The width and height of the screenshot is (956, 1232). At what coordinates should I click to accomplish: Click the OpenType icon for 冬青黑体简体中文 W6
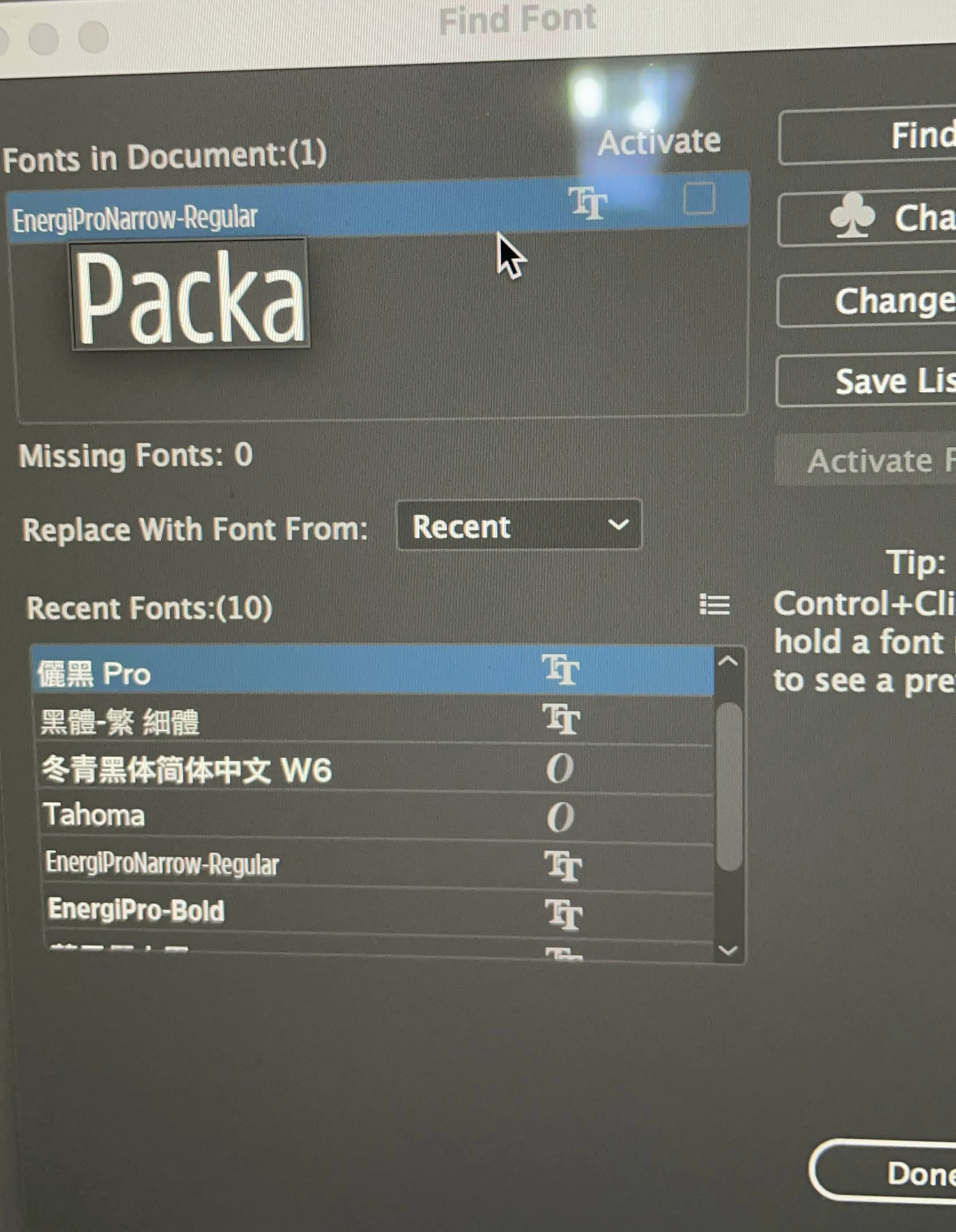(x=560, y=769)
